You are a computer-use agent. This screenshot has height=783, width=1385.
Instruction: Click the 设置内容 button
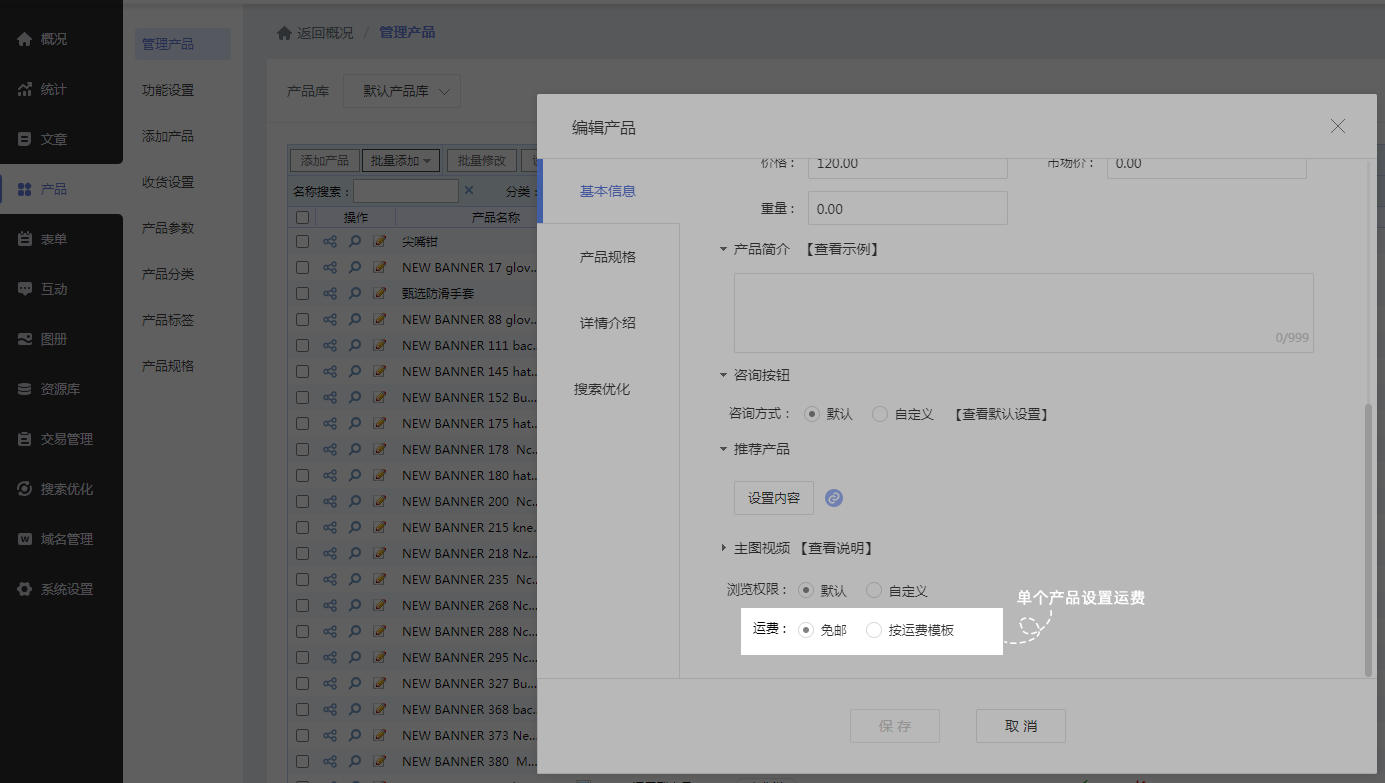point(774,498)
